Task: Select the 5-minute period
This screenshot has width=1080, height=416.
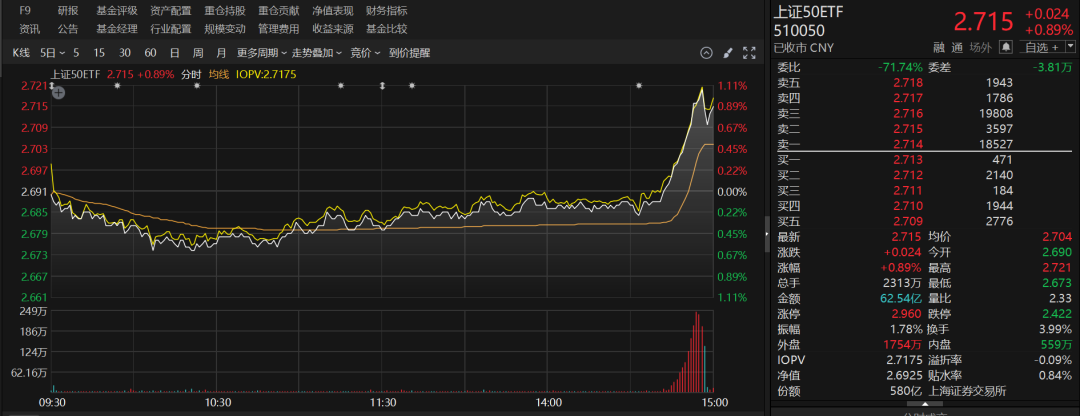Action: [x=76, y=53]
